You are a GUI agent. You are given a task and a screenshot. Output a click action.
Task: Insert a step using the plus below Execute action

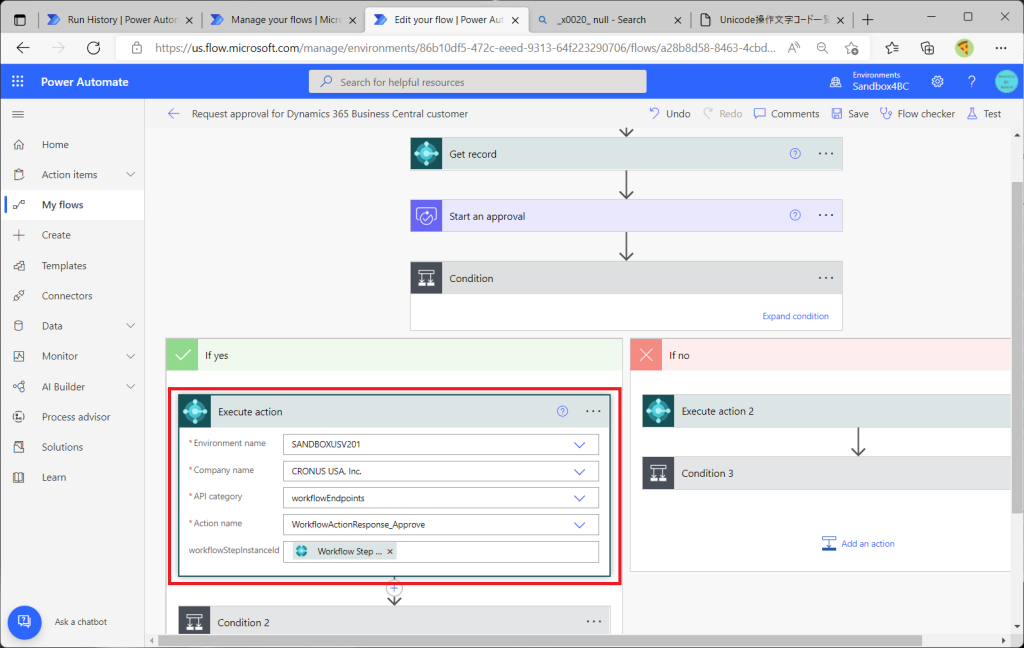pos(394,588)
